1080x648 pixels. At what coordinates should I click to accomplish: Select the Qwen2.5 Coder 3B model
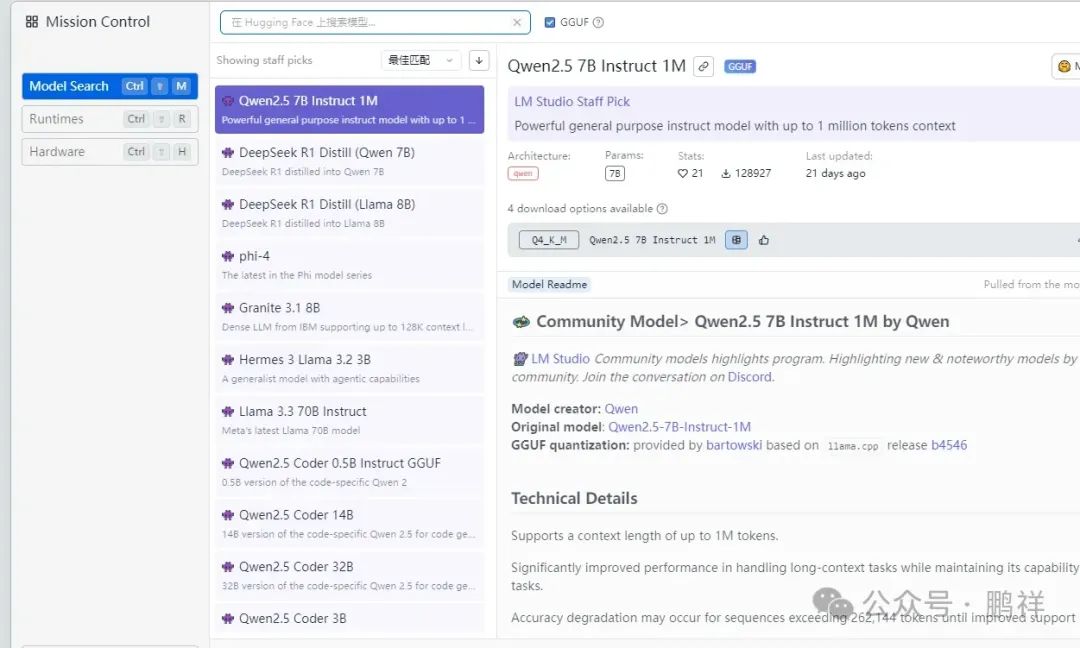click(x=349, y=618)
